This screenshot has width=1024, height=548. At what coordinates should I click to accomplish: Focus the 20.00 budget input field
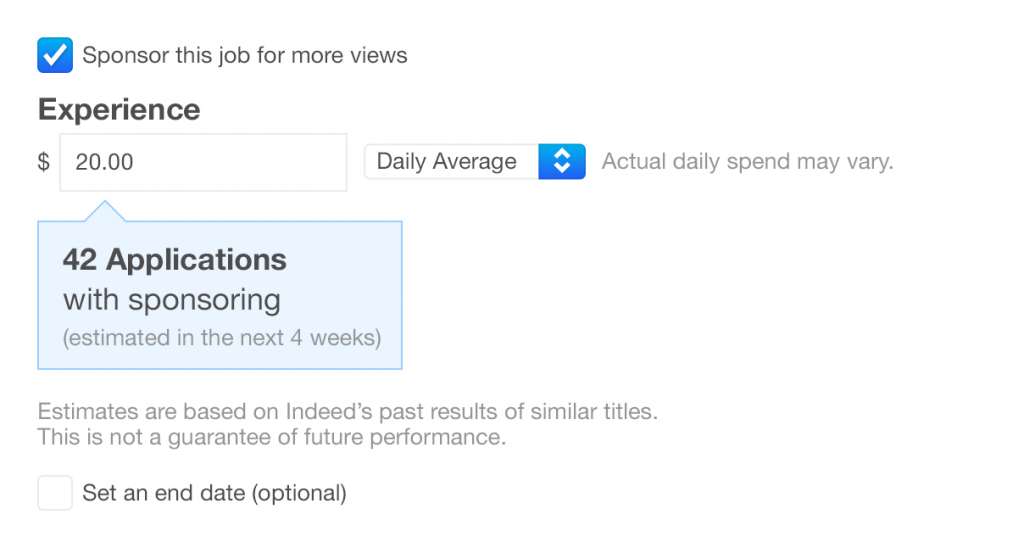[203, 162]
